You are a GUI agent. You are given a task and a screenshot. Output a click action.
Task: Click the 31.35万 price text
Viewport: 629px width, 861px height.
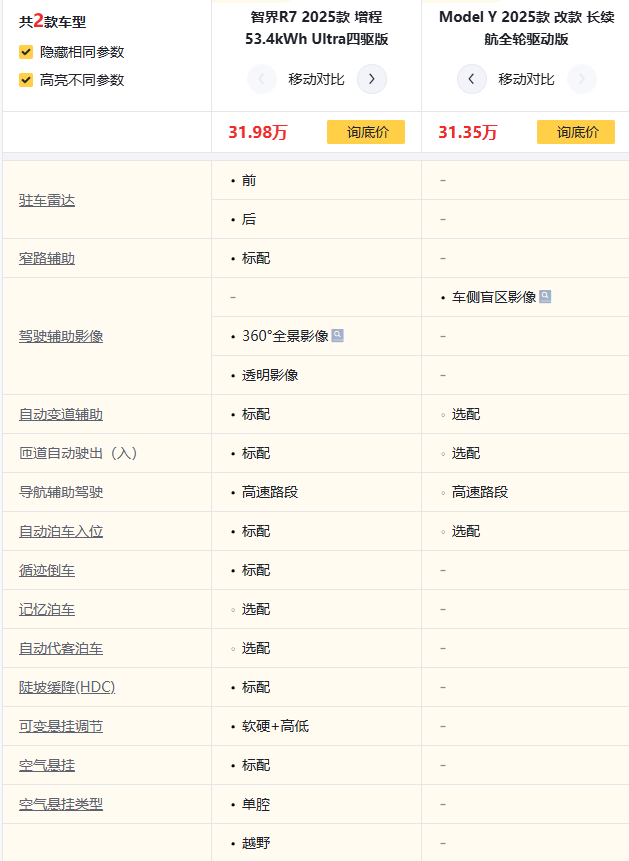(467, 132)
